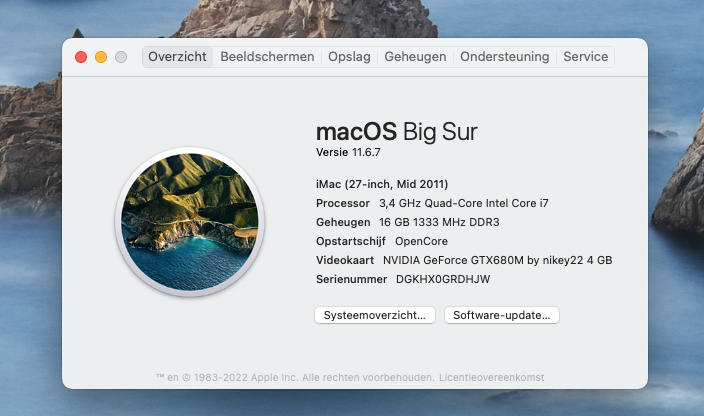704x416 pixels.
Task: Open the Licentieovereenkomst link
Action: tap(491, 377)
